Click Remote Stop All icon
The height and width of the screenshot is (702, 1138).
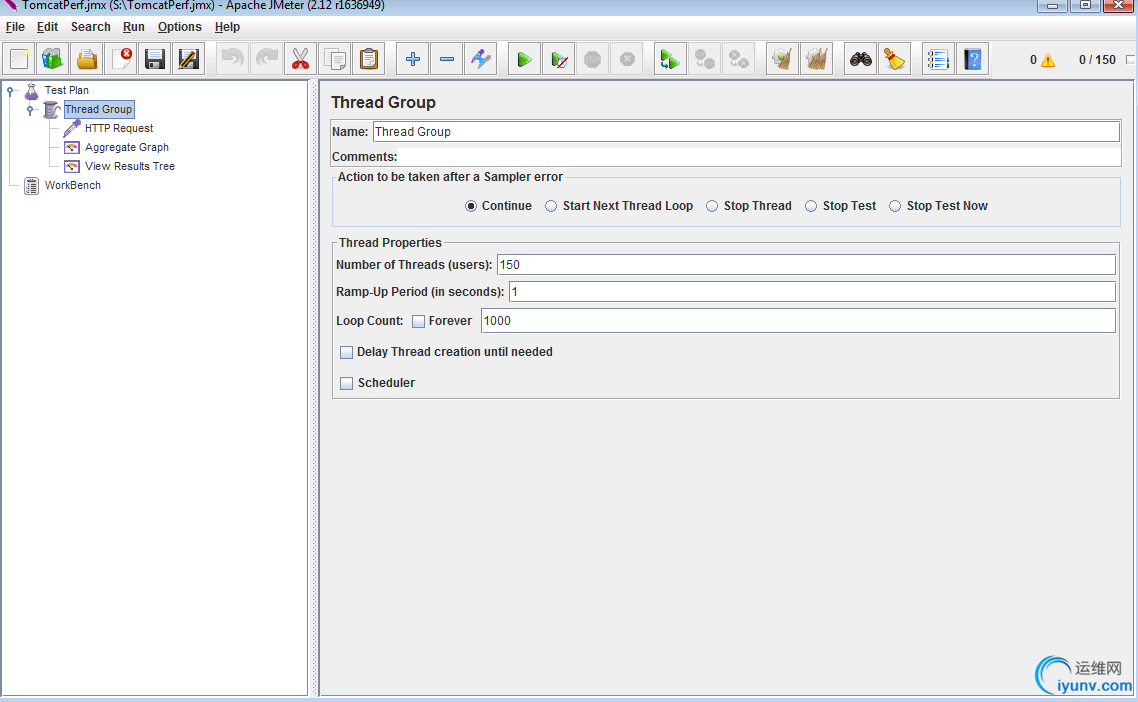[x=704, y=59]
